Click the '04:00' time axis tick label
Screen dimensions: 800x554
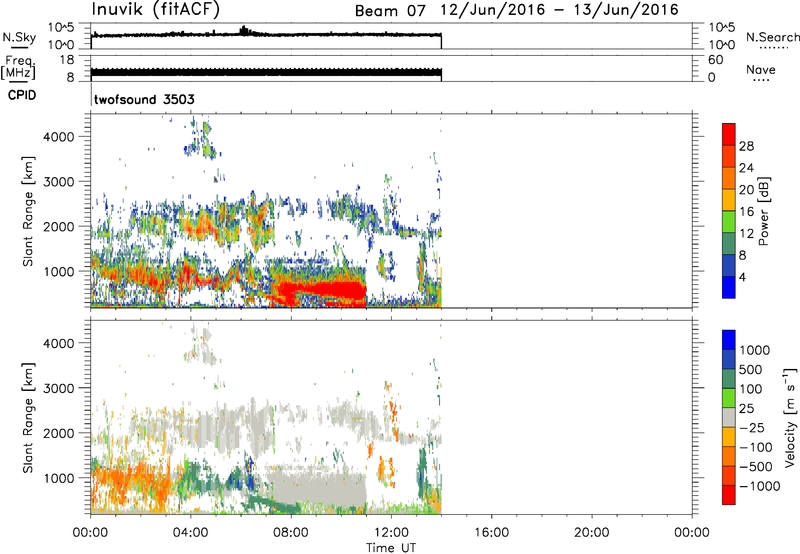click(191, 533)
